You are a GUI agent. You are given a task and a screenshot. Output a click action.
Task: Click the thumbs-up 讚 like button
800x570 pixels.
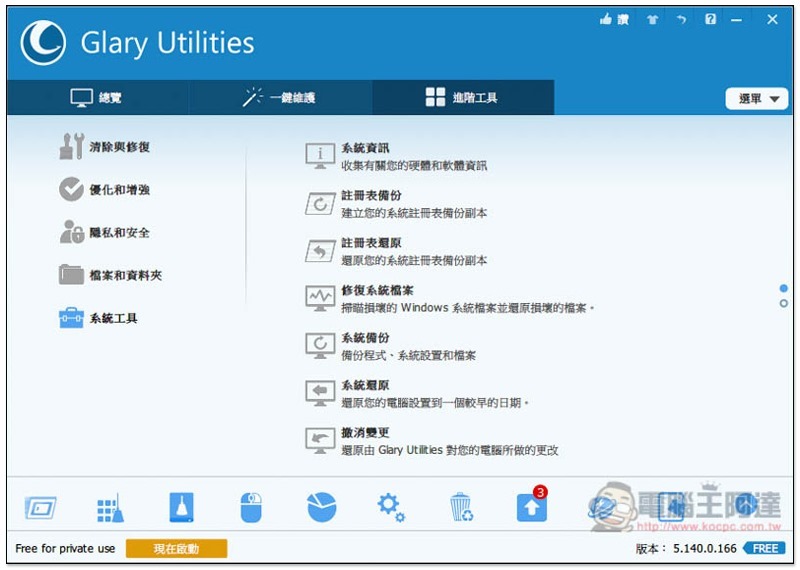pyautogui.click(x=614, y=19)
